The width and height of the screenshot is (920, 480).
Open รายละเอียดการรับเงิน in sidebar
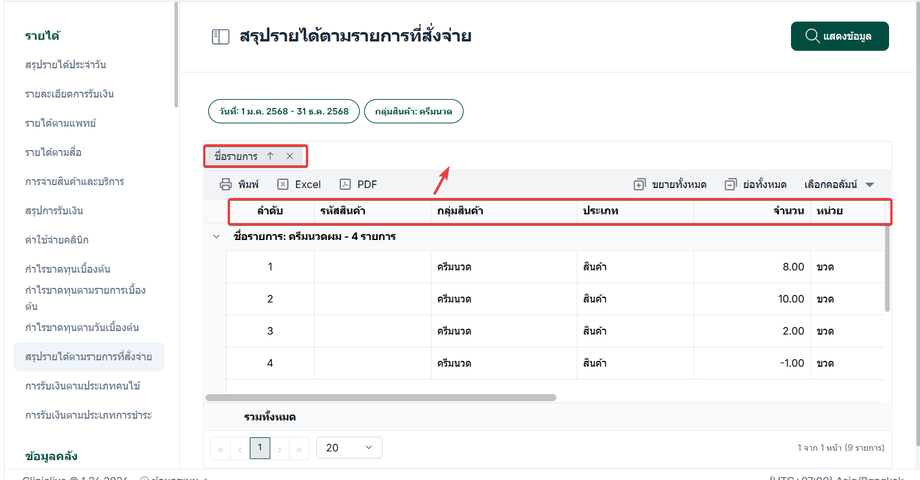point(69,94)
